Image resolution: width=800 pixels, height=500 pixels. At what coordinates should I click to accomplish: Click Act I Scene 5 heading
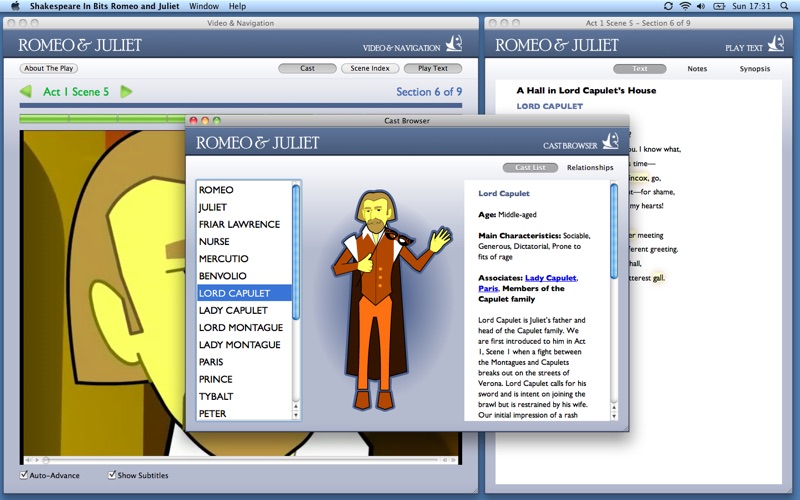pos(76,92)
